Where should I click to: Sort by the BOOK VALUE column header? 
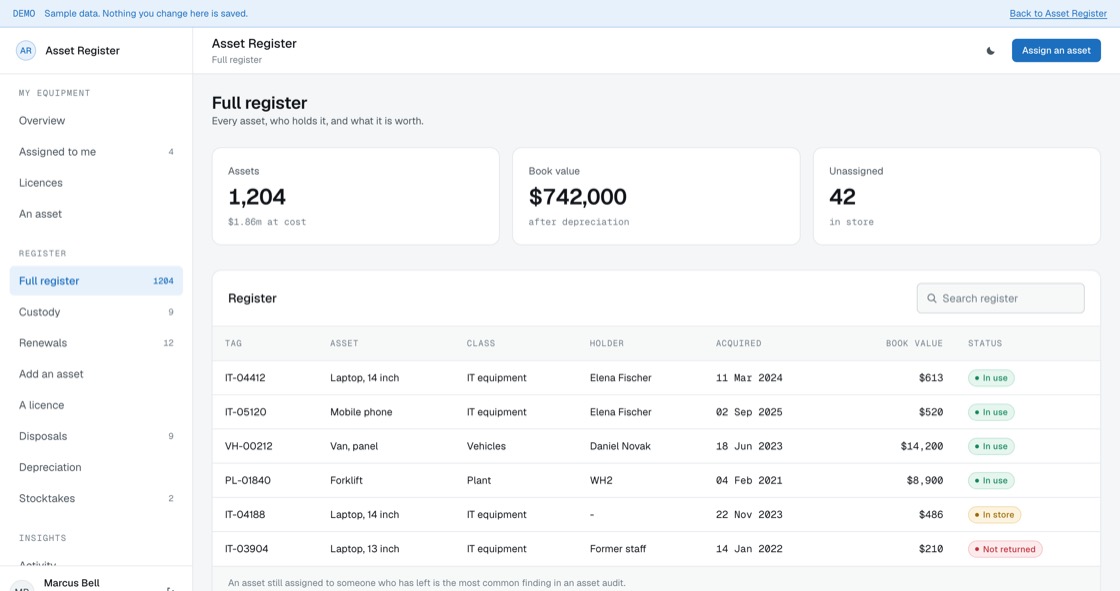(914, 344)
